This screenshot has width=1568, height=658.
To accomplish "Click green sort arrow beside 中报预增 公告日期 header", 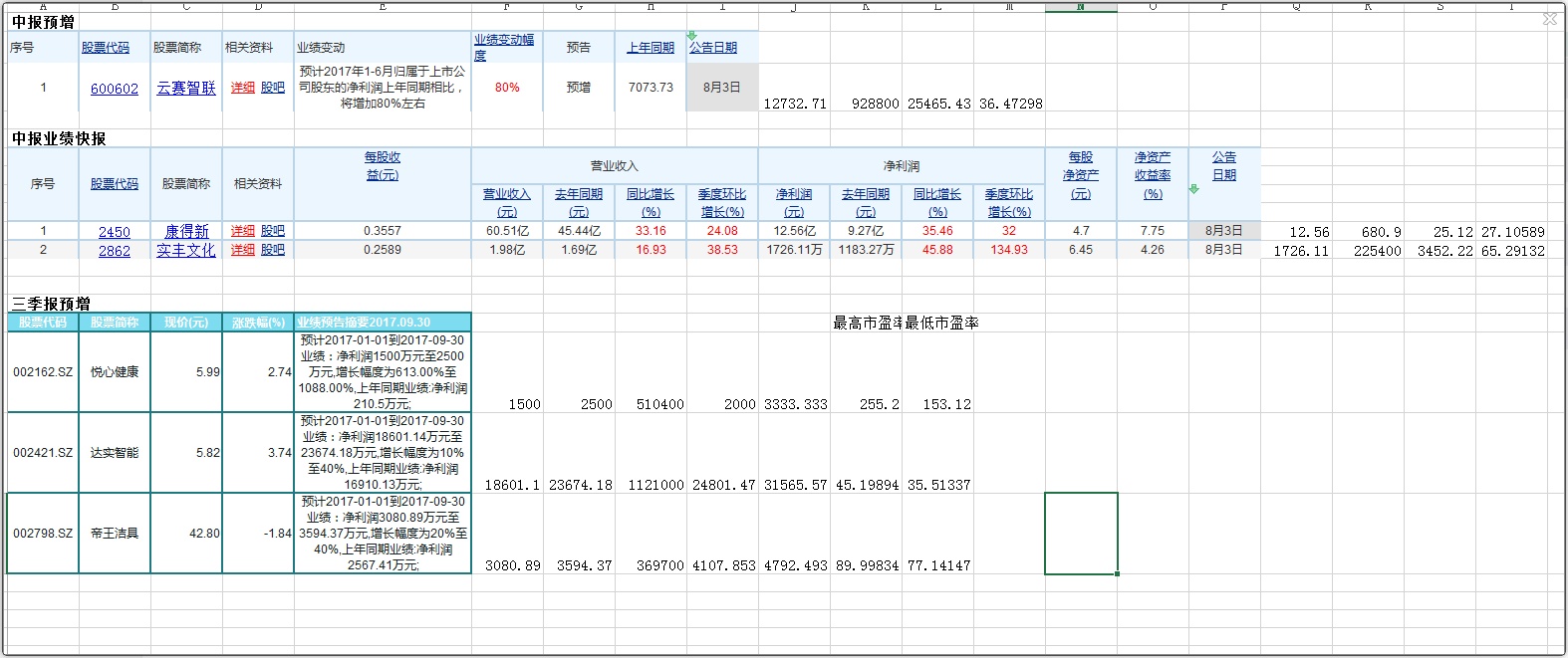I will coord(692,36).
